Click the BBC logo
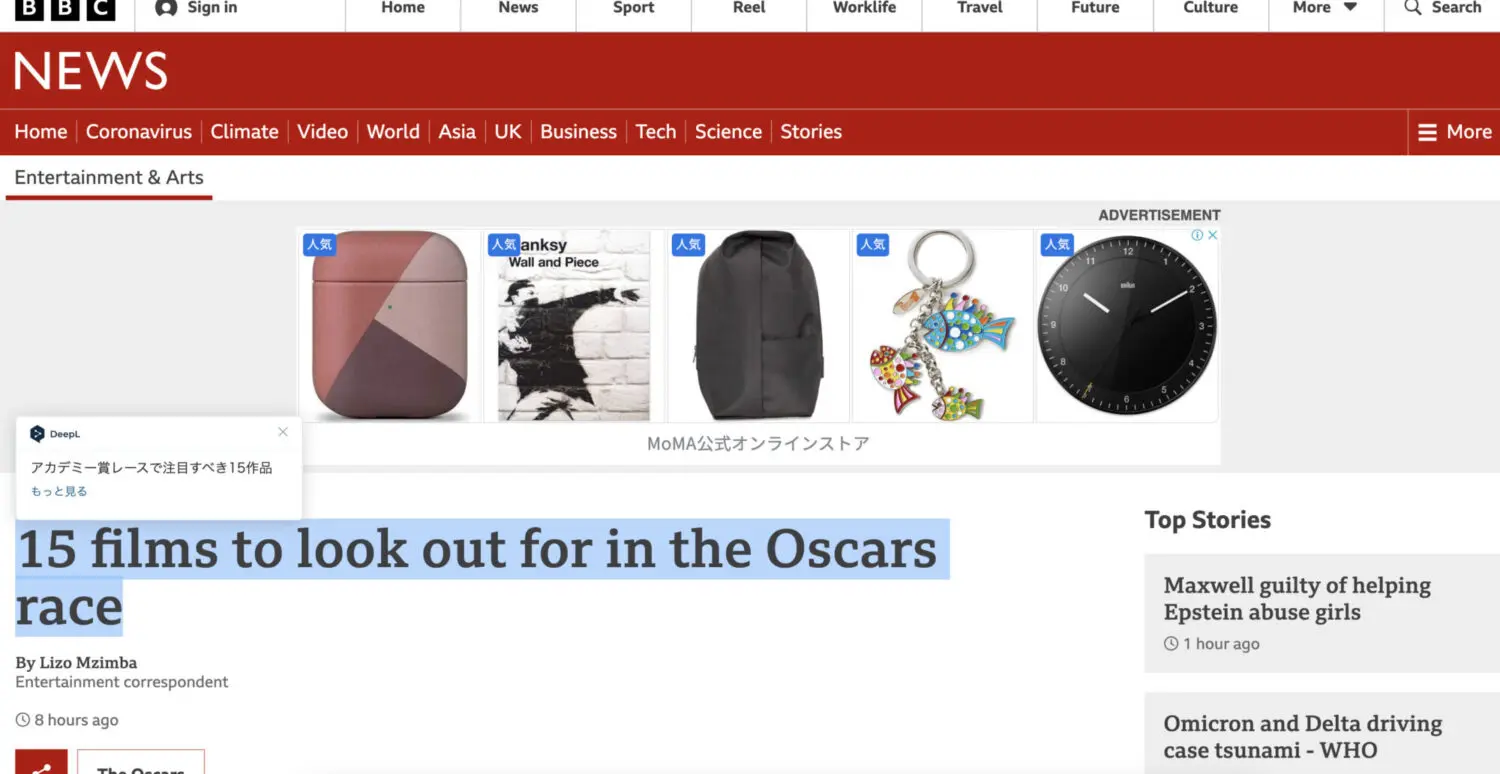1500x774 pixels. [65, 8]
